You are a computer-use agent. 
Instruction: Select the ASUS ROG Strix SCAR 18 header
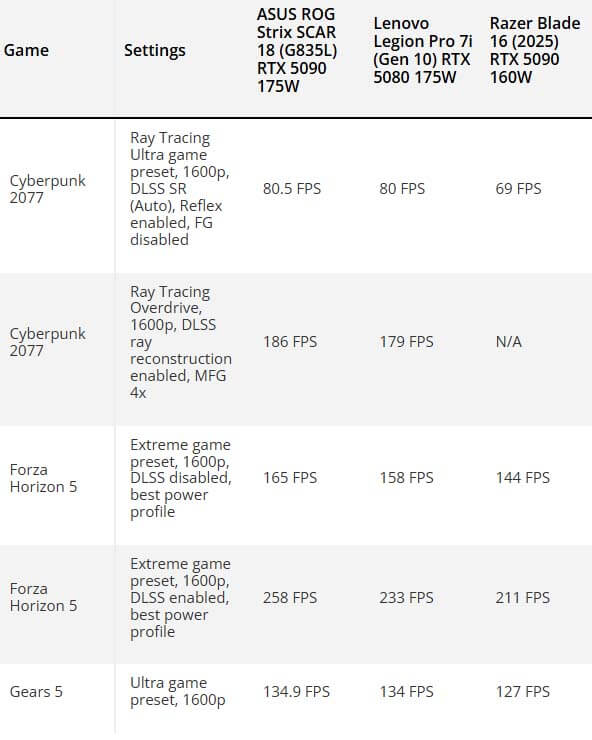pyautogui.click(x=297, y=50)
